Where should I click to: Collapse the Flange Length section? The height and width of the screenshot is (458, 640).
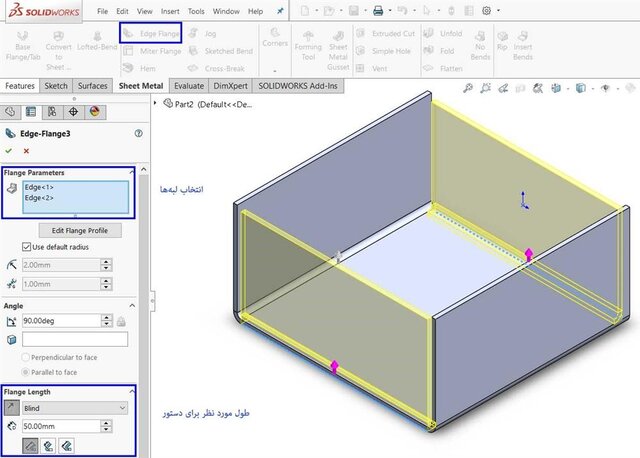[132, 391]
